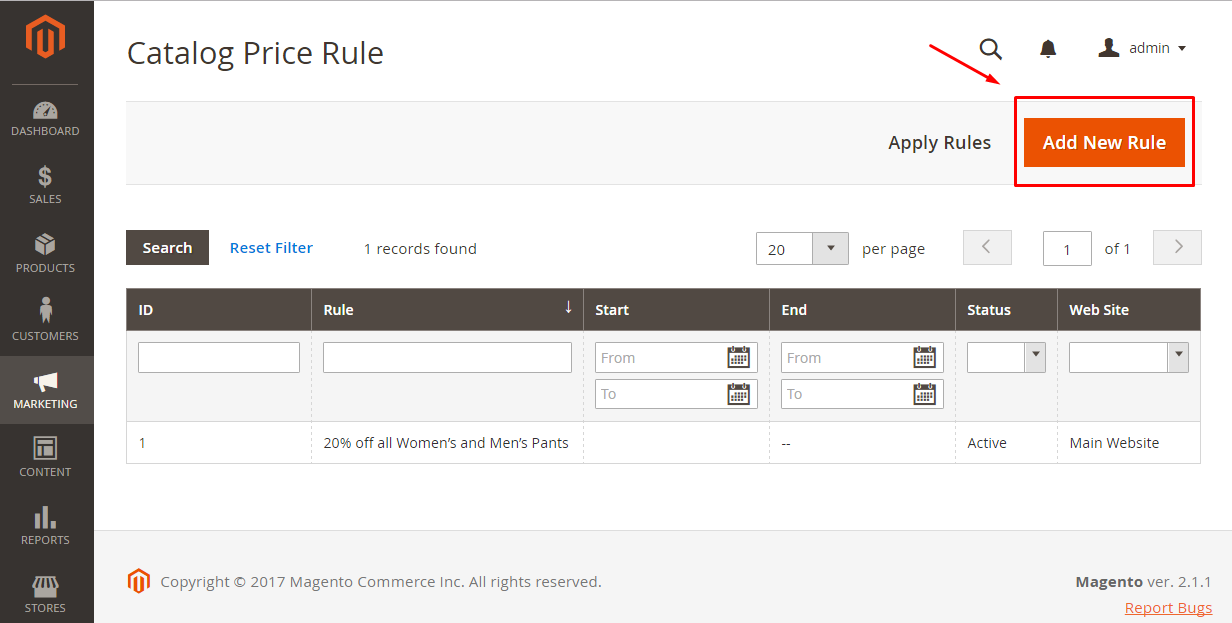
Task: Click the '1 records found' text
Action: coord(420,249)
